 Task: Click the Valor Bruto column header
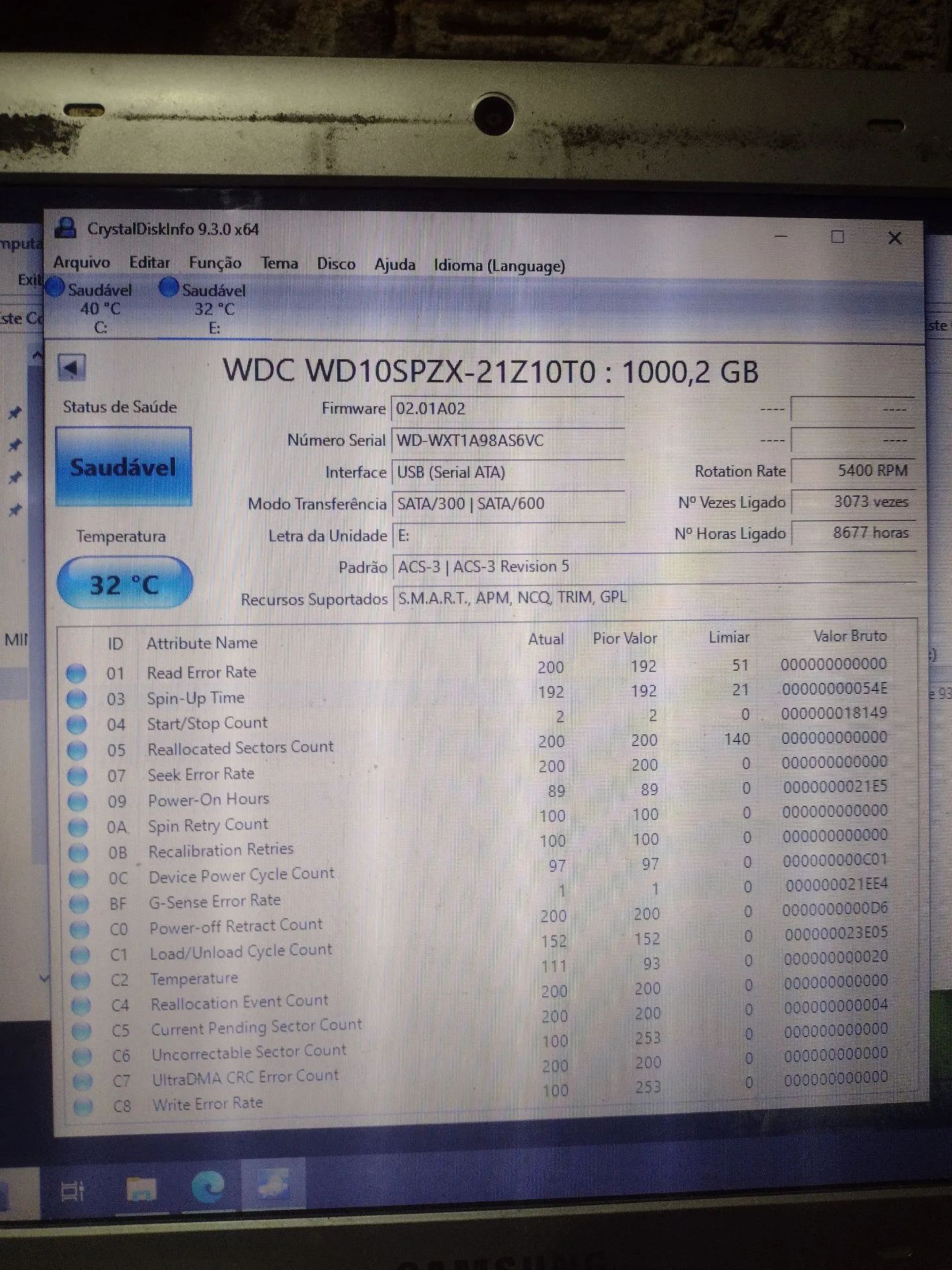(x=850, y=636)
